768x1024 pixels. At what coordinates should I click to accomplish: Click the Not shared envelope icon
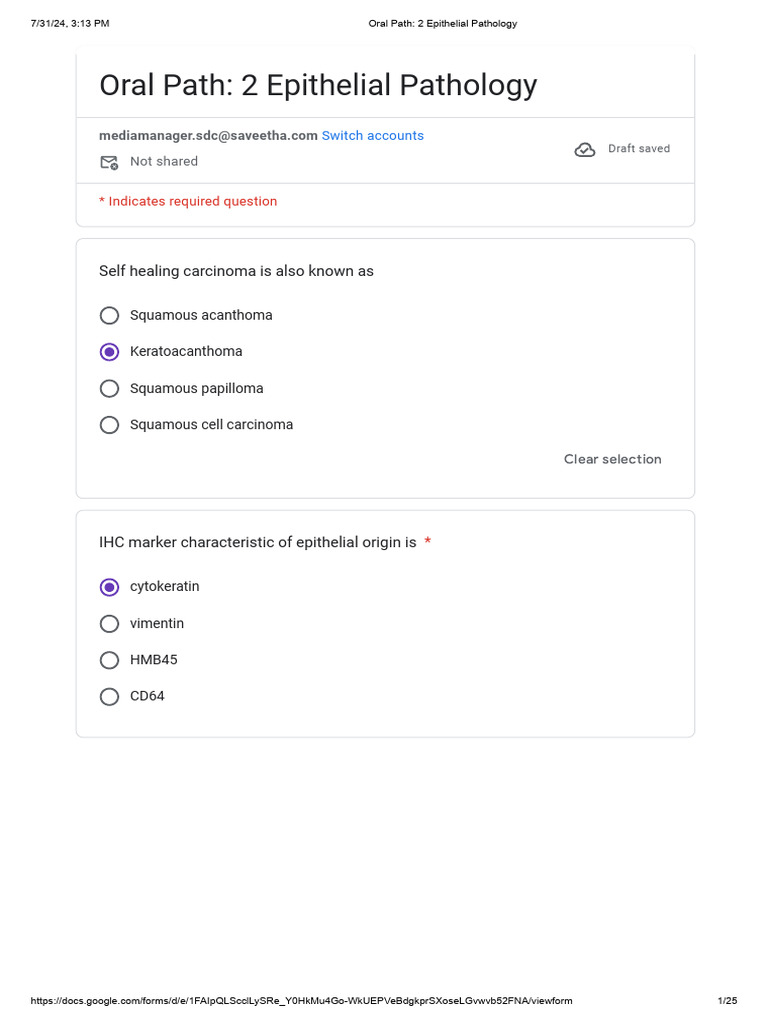click(109, 162)
